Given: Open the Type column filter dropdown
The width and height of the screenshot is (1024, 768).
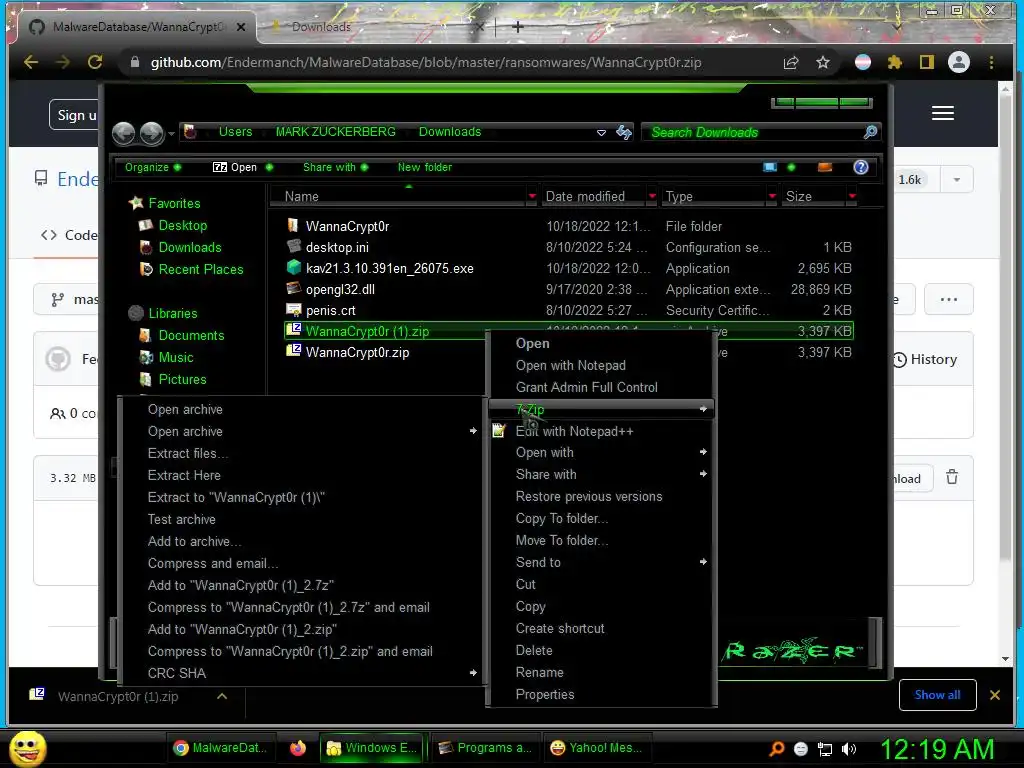Looking at the screenshot, I should pos(773,196).
